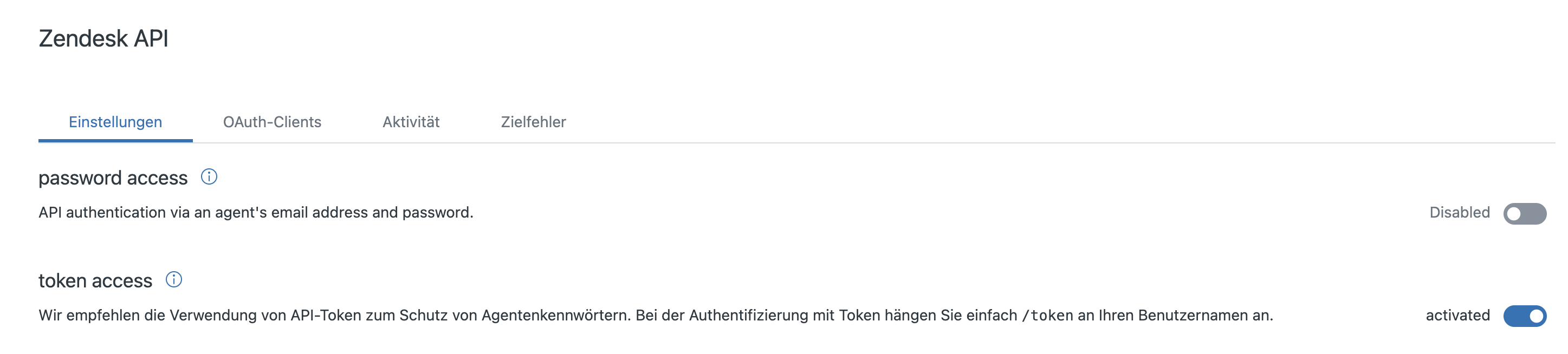Click the token access info icon
Screen dimensions: 1568x354
(173, 280)
